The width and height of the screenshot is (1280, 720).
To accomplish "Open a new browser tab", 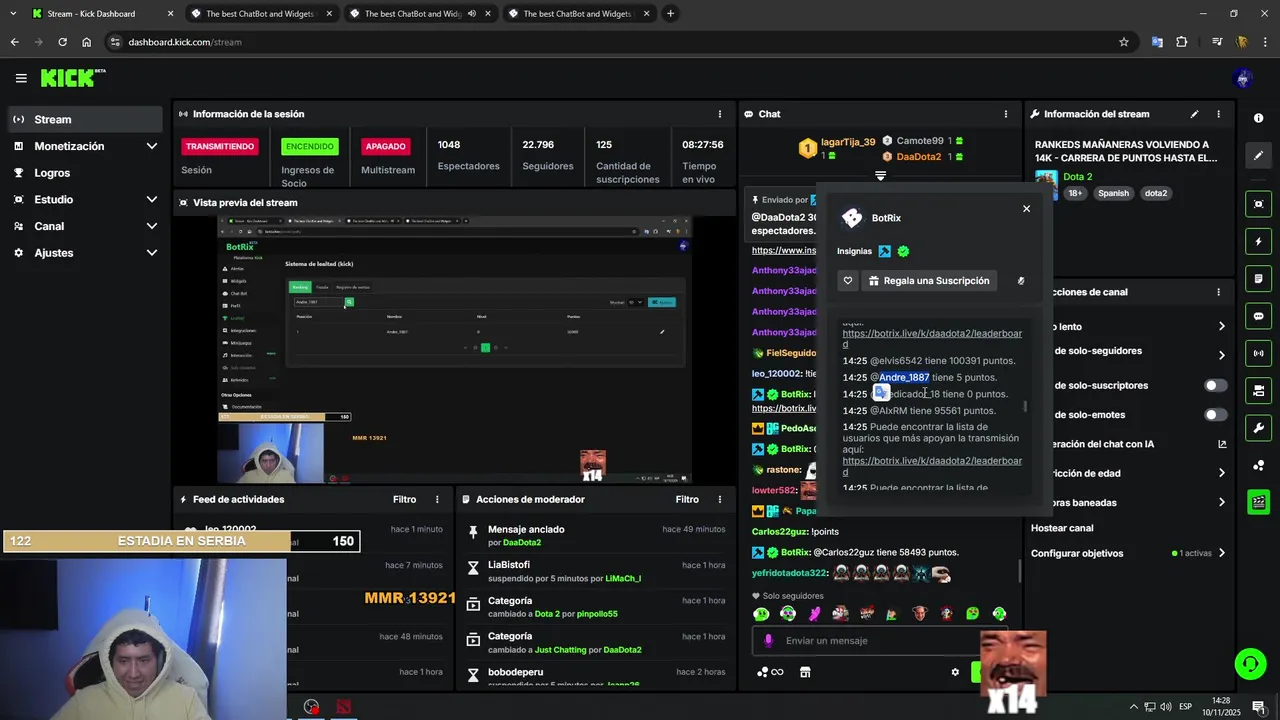I will pyautogui.click(x=670, y=14).
